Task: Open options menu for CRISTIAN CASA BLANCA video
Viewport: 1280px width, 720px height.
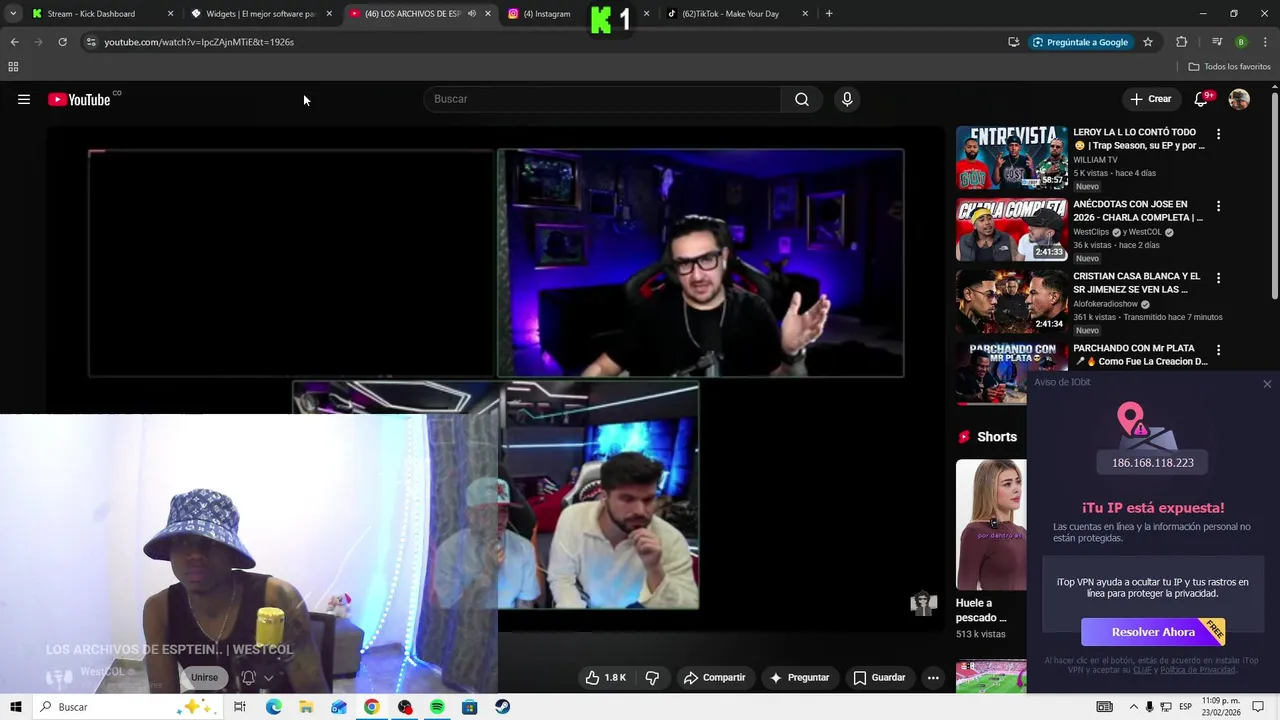Action: point(1218,278)
